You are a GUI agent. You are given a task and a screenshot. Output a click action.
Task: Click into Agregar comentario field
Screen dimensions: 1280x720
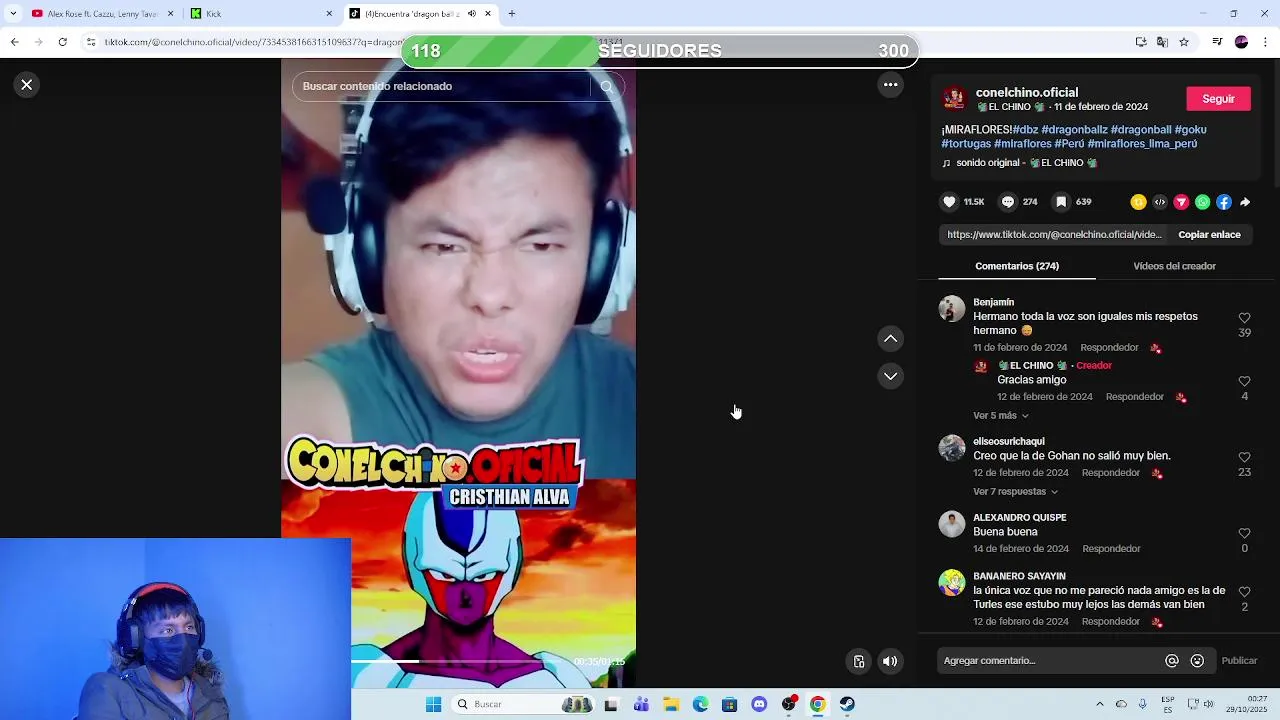[x=1048, y=661]
